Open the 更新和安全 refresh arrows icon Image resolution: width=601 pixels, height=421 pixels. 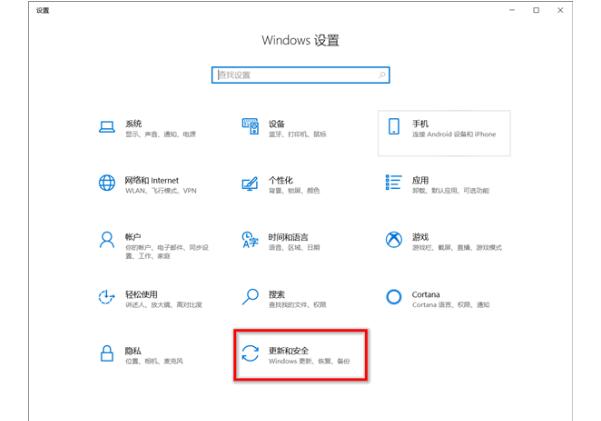click(250, 354)
